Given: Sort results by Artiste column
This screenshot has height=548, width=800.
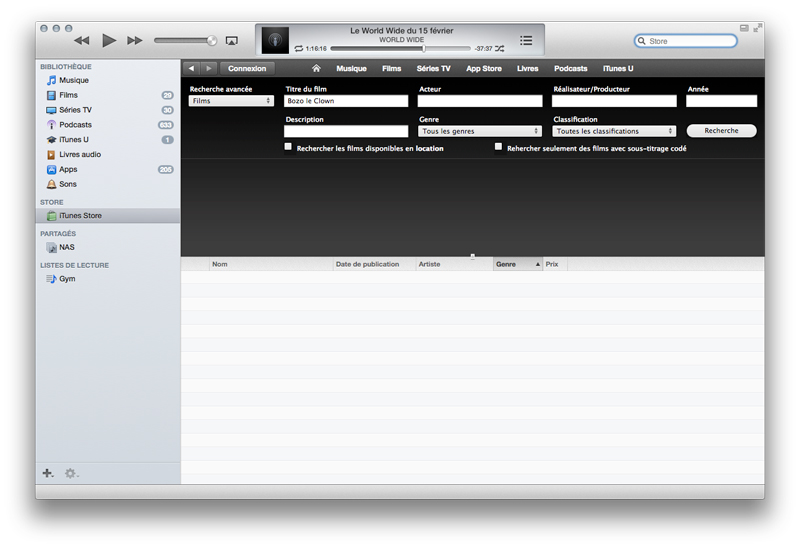Looking at the screenshot, I should pos(454,264).
